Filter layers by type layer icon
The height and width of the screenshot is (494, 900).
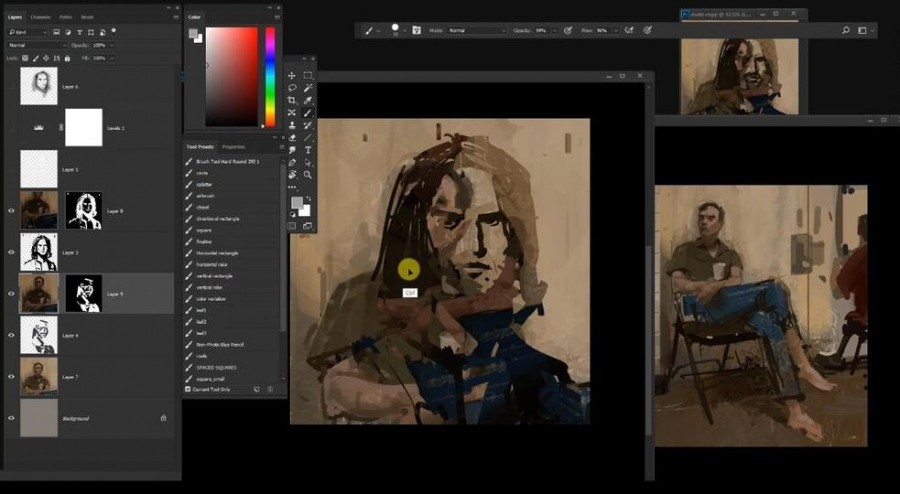click(80, 32)
